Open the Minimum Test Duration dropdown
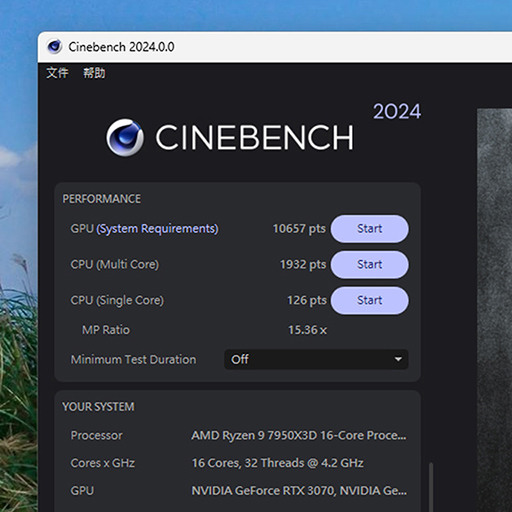The height and width of the screenshot is (512, 512). click(316, 359)
